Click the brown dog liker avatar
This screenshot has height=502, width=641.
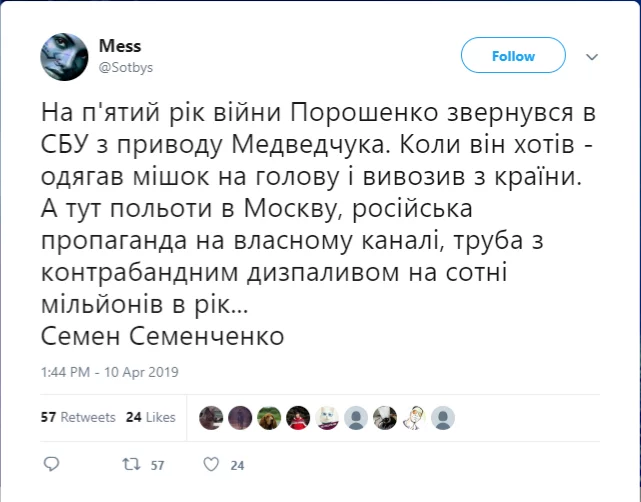[x=268, y=417]
